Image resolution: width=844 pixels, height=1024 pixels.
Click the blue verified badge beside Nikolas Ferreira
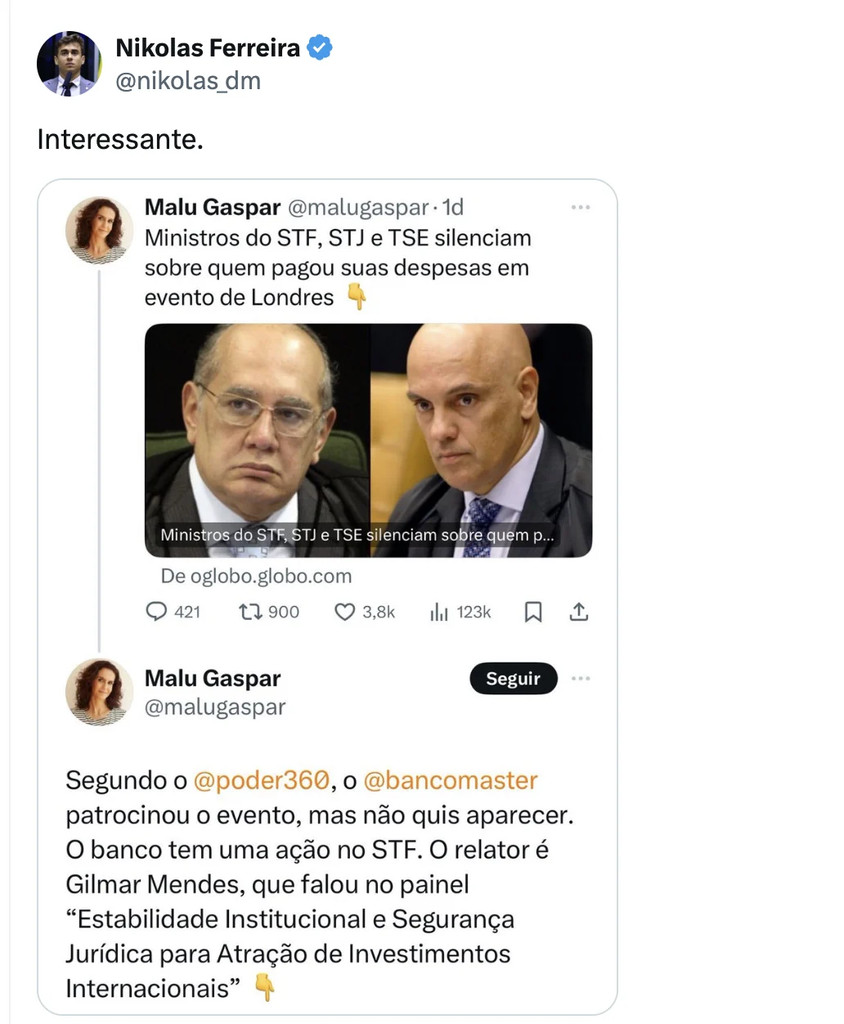319,48
